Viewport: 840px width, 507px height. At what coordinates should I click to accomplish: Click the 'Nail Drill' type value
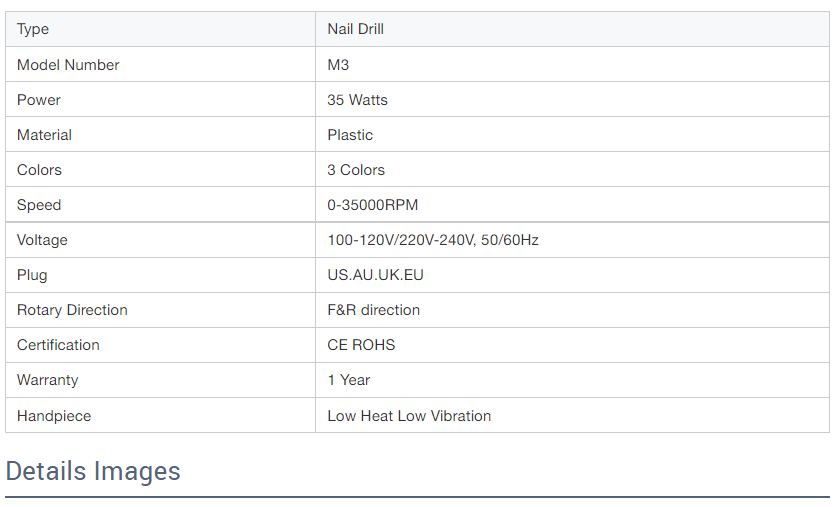[355, 29]
